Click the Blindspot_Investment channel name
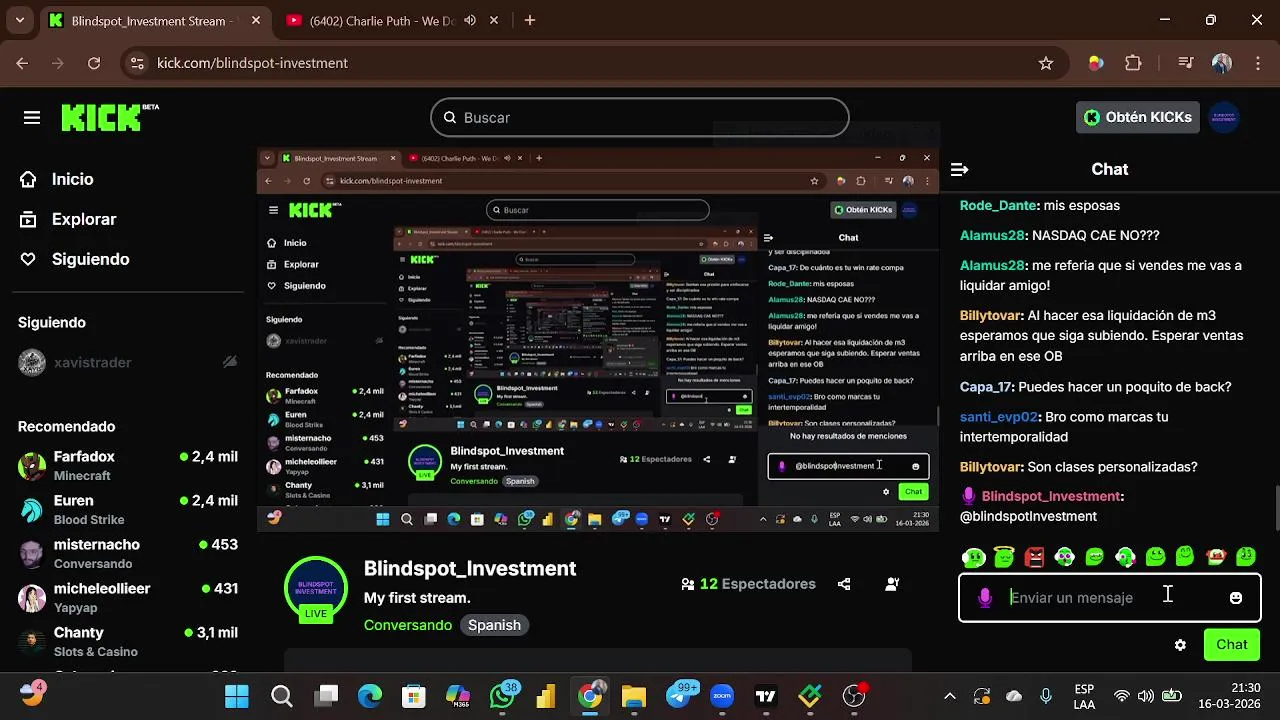This screenshot has width=1280, height=720. tap(470, 568)
